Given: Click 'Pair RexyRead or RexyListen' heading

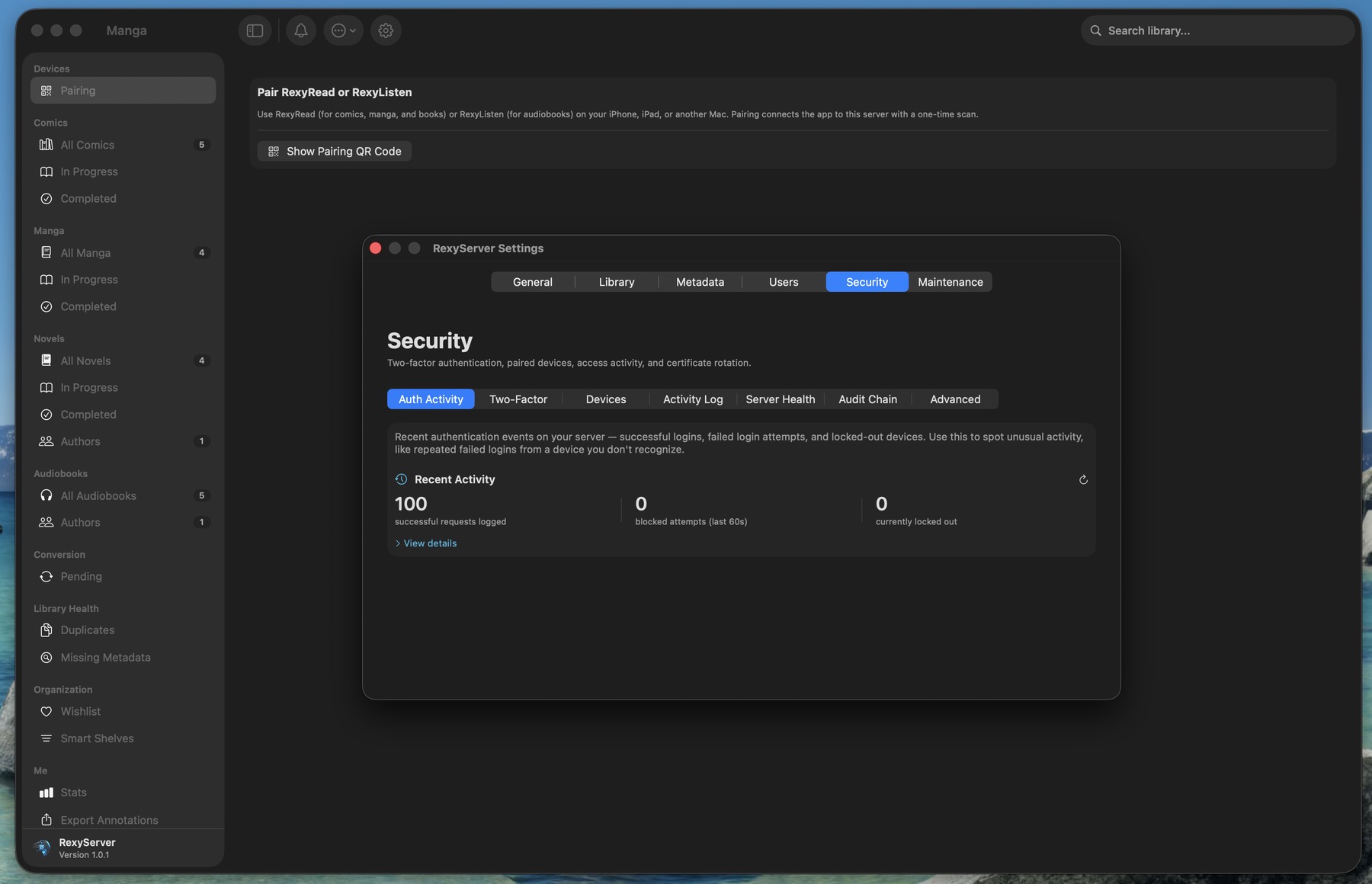Looking at the screenshot, I should (x=335, y=92).
